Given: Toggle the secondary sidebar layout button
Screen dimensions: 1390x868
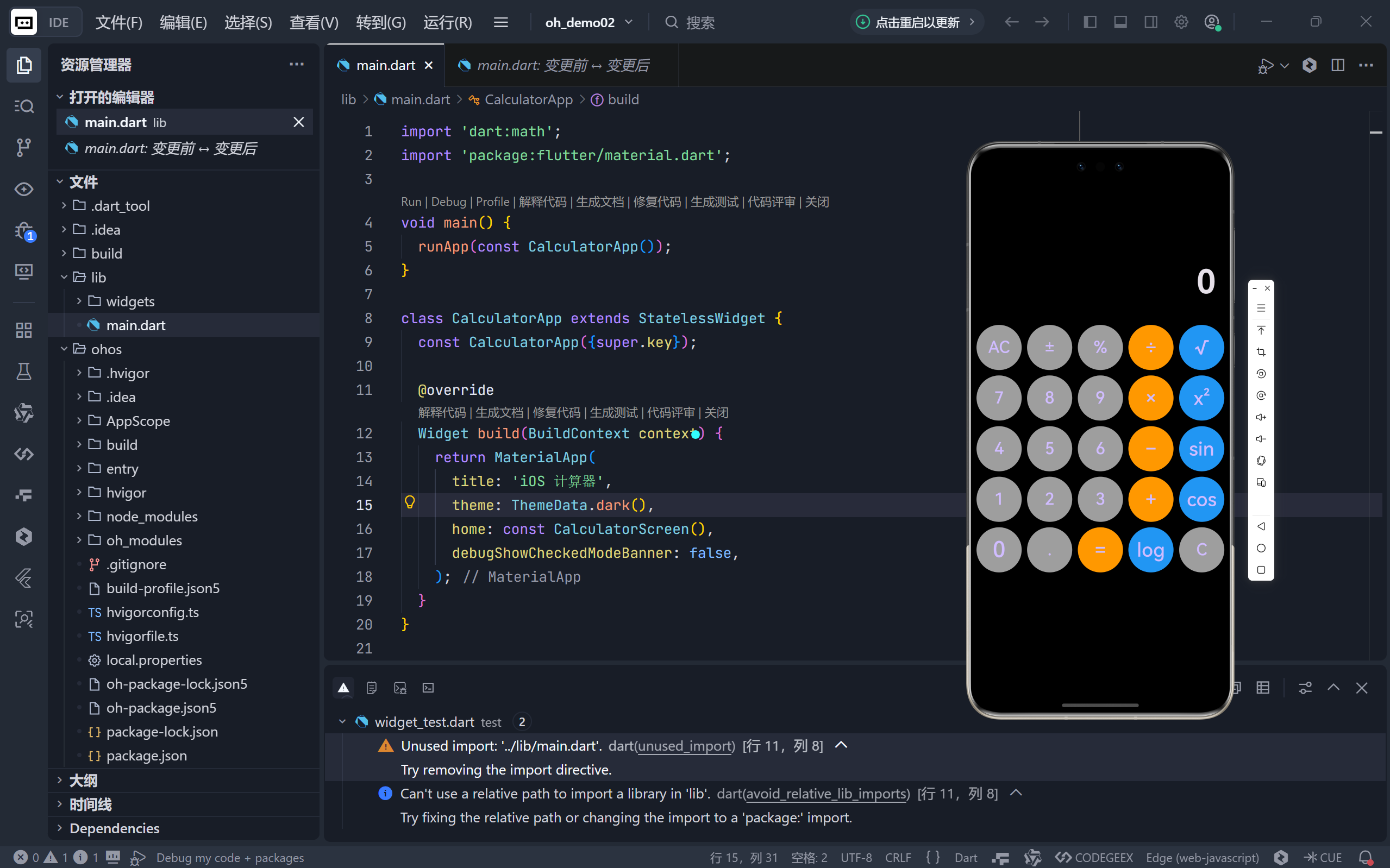Looking at the screenshot, I should (x=1150, y=22).
